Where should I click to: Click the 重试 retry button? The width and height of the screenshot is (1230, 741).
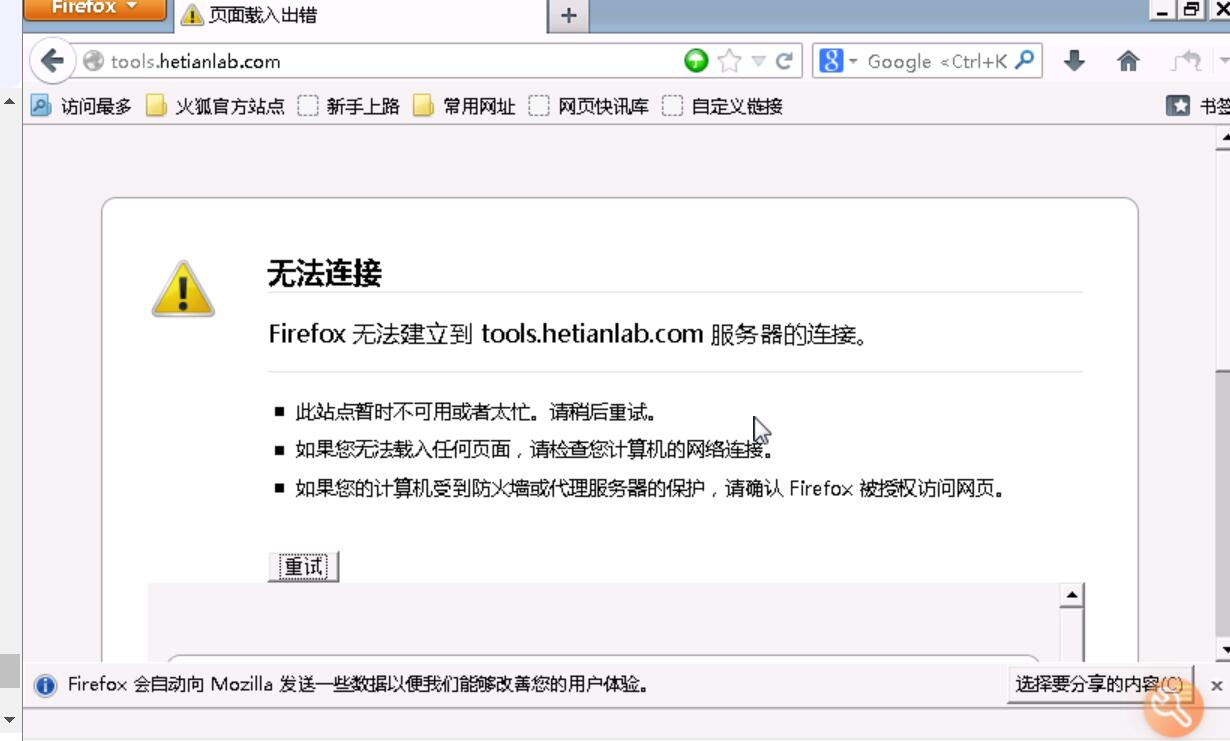(x=304, y=567)
